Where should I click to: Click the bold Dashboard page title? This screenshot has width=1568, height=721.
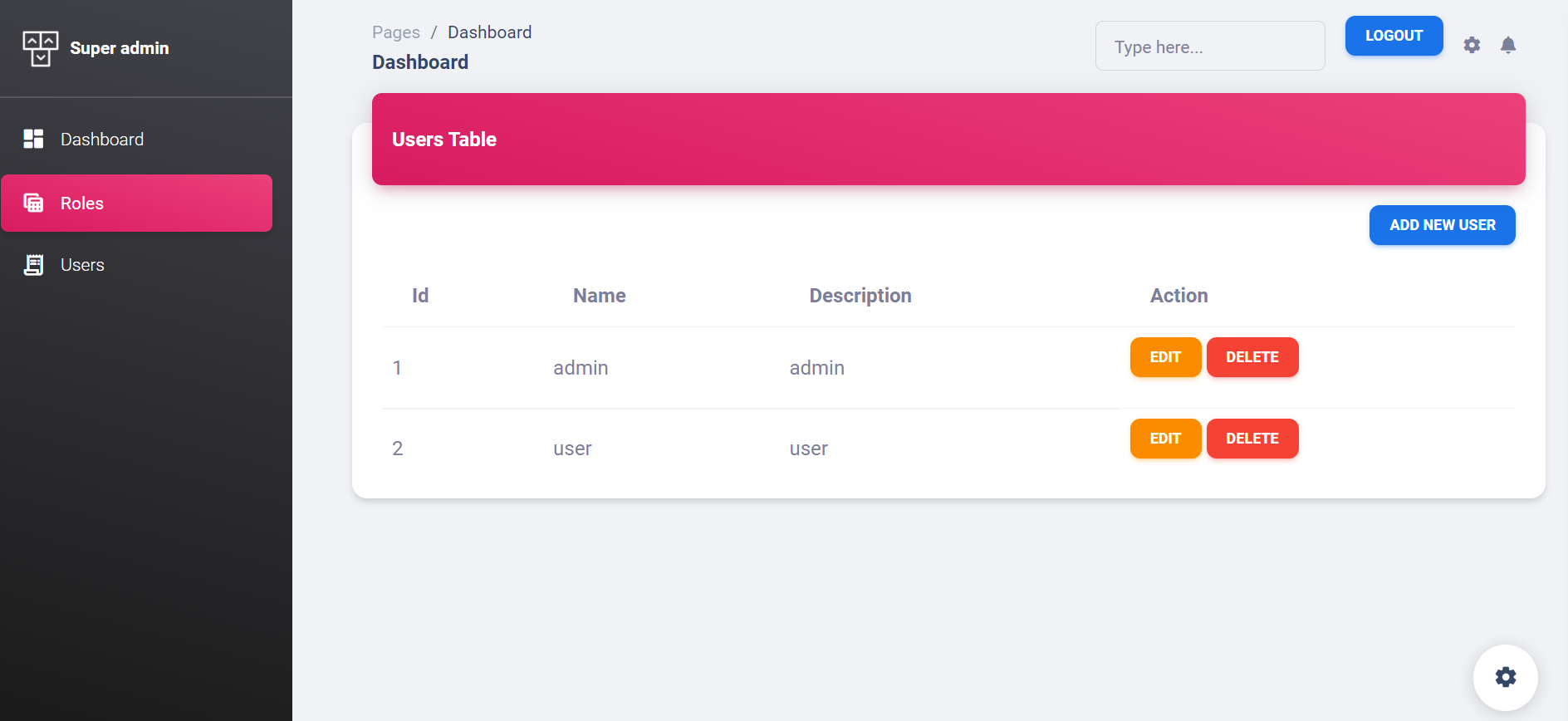point(420,62)
